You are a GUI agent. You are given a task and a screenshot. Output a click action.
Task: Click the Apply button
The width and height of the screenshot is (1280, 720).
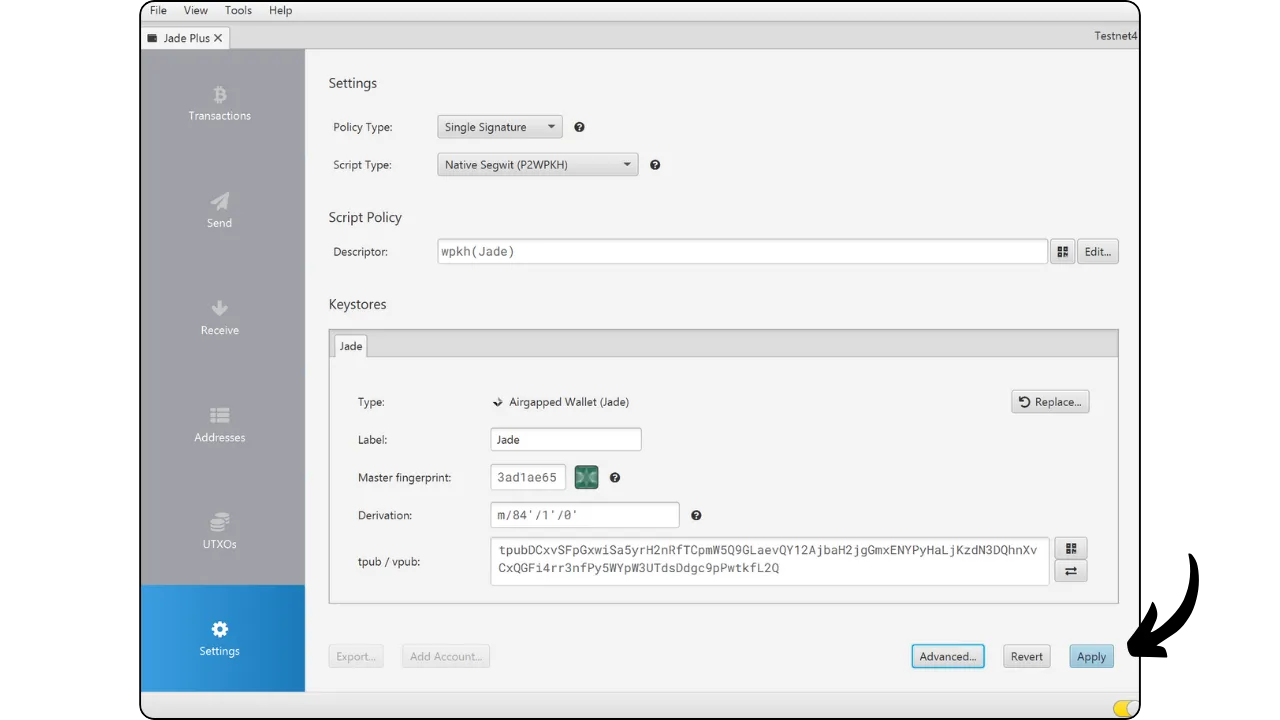coord(1091,657)
